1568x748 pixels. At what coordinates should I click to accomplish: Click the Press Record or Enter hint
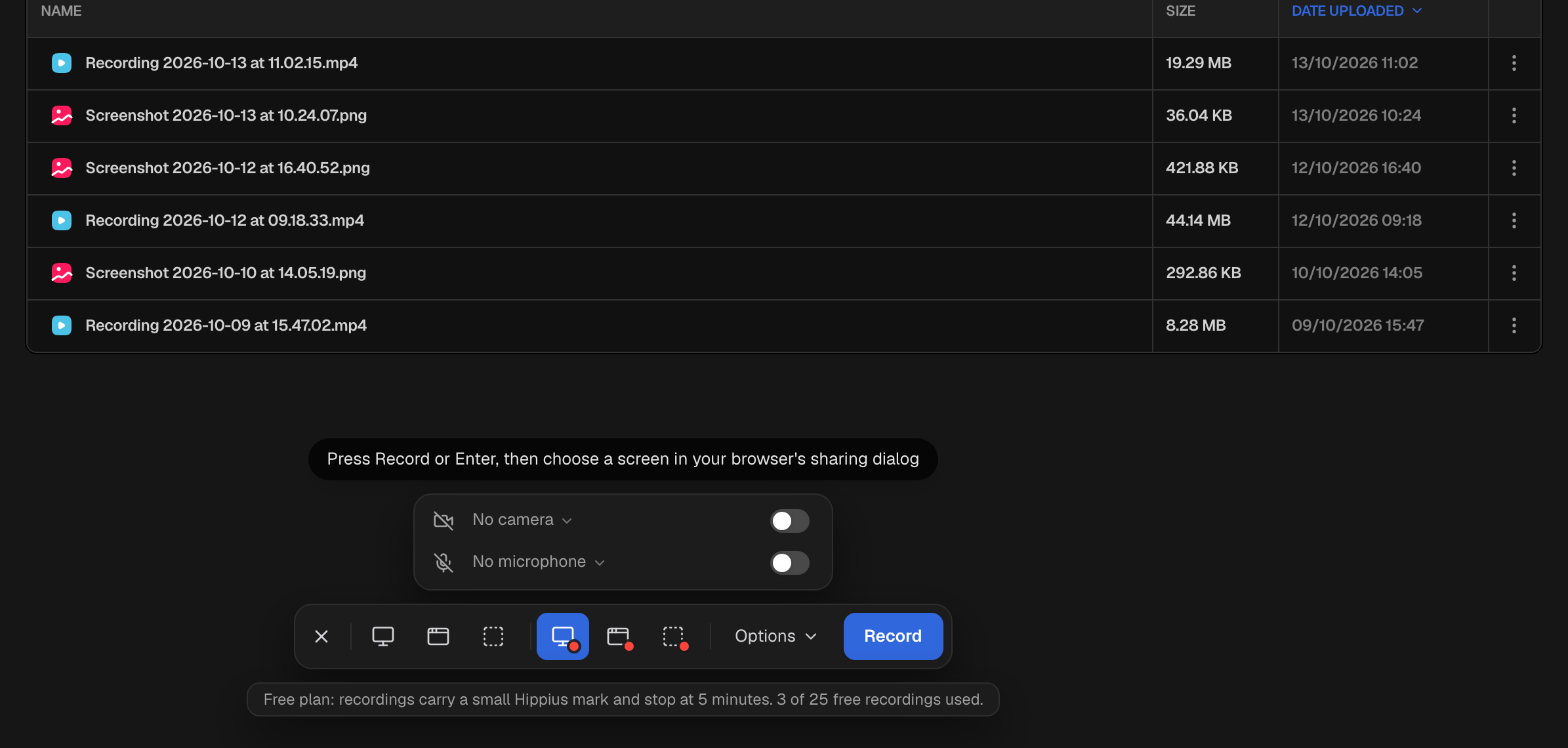[x=623, y=459]
